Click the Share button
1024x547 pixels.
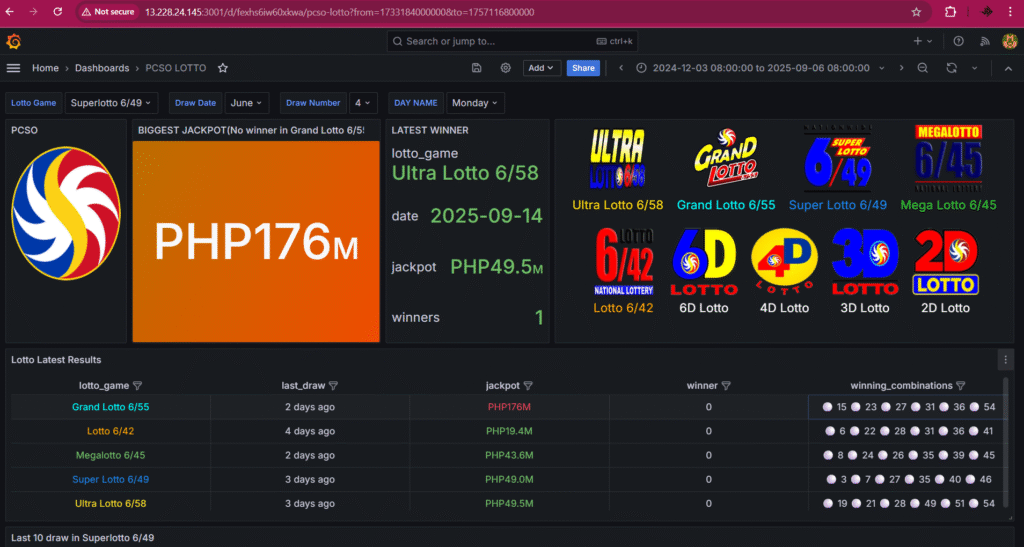[583, 68]
